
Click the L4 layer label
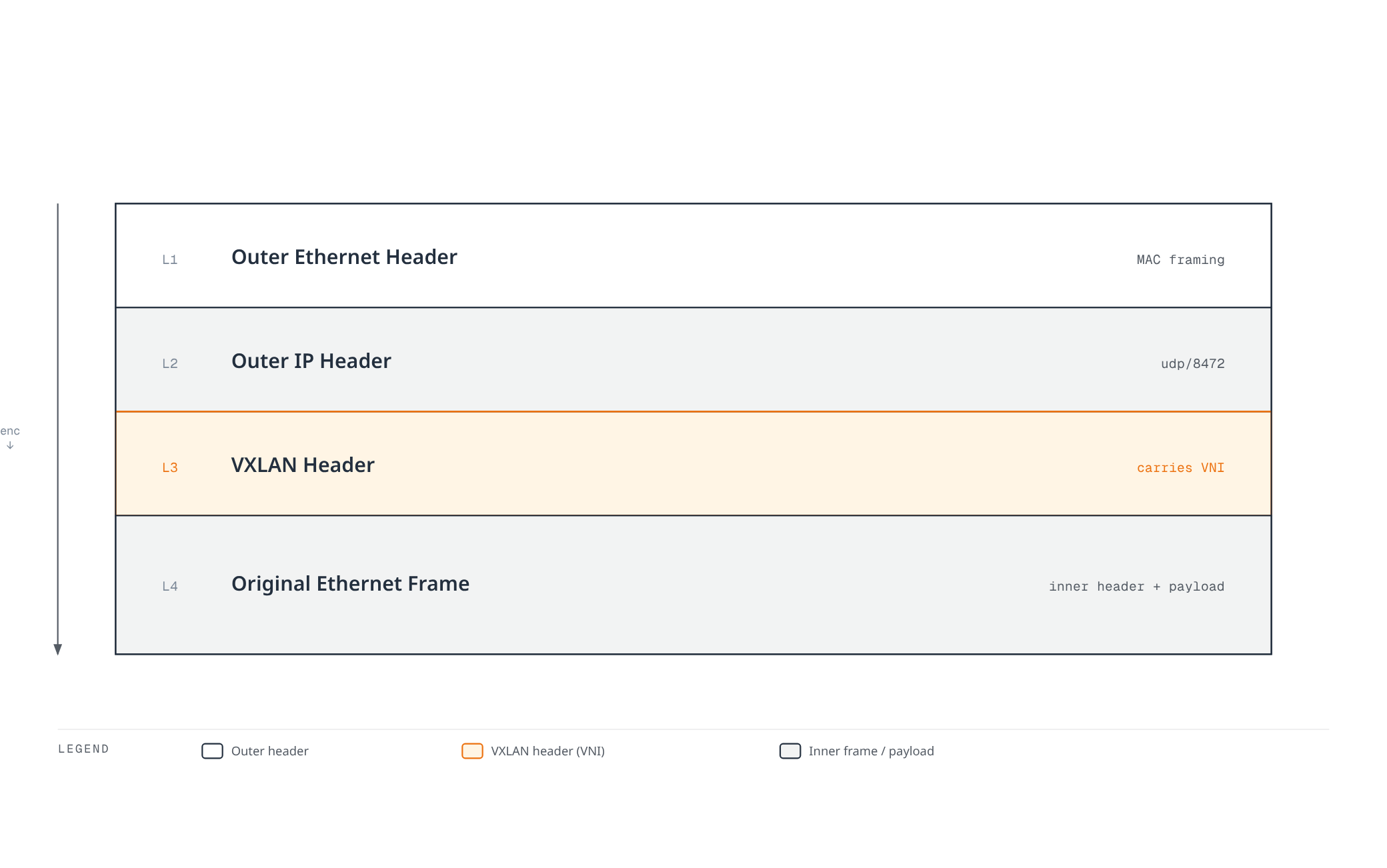(170, 586)
